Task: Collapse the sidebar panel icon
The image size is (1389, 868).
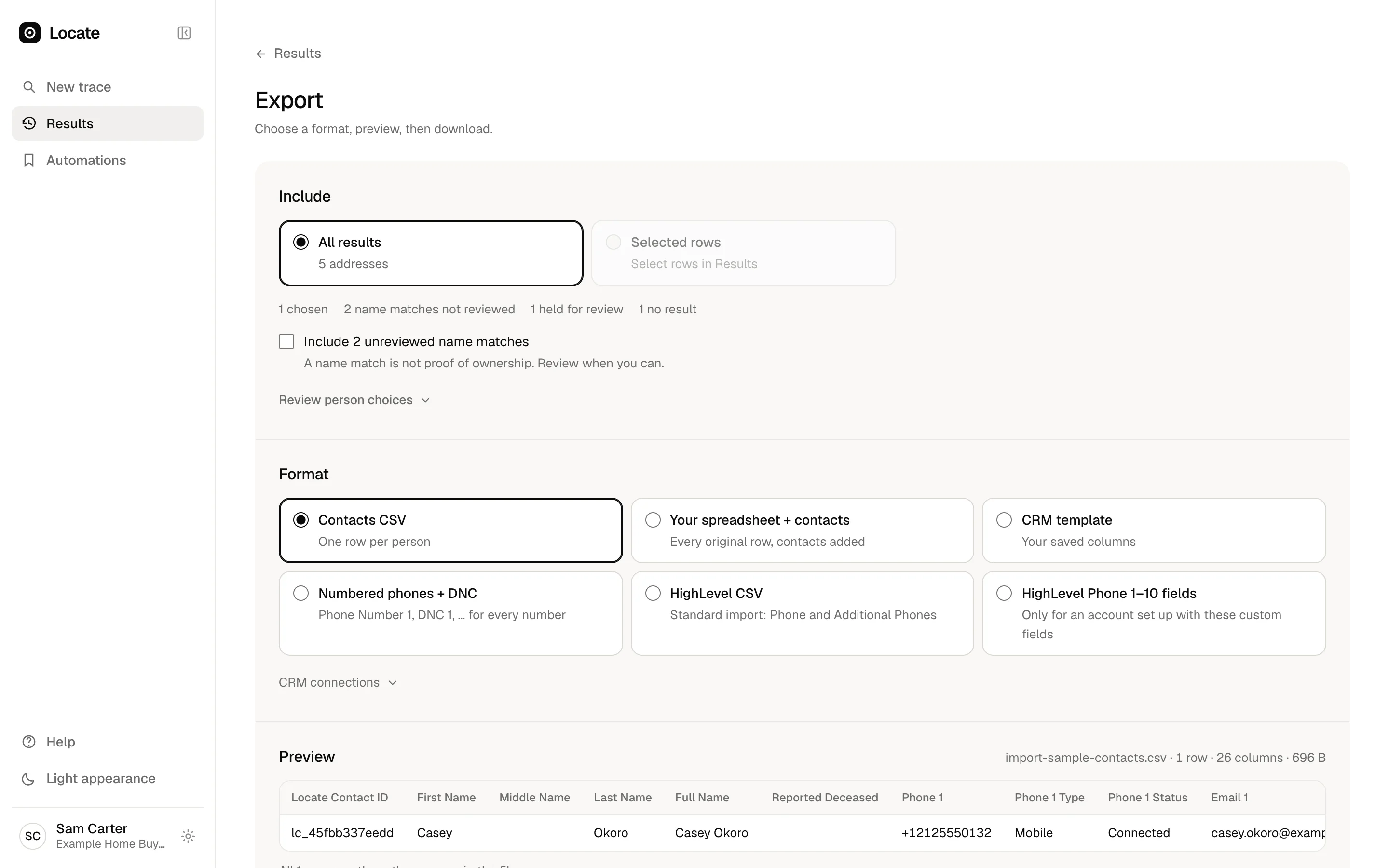Action: click(x=184, y=33)
